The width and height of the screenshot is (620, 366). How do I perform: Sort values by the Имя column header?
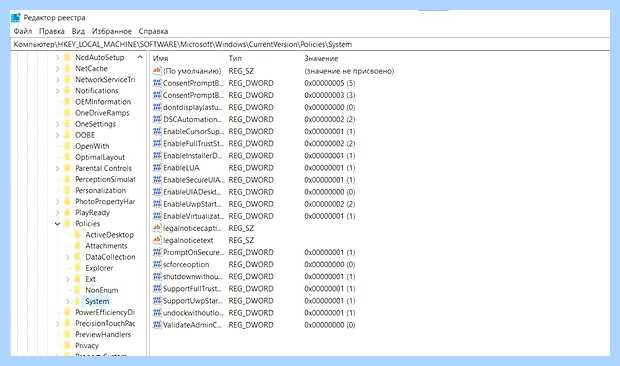(161, 58)
